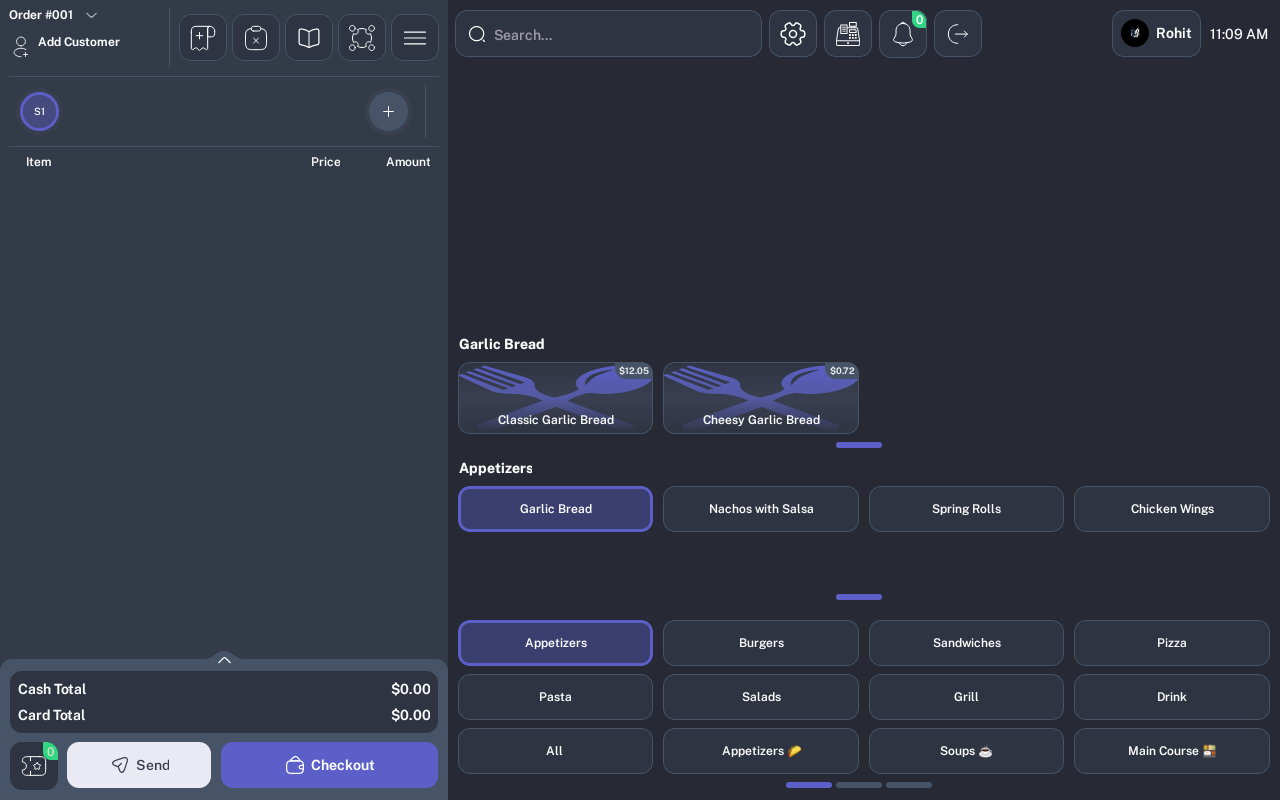Add Classic Garlic Bread item tile

coord(555,398)
